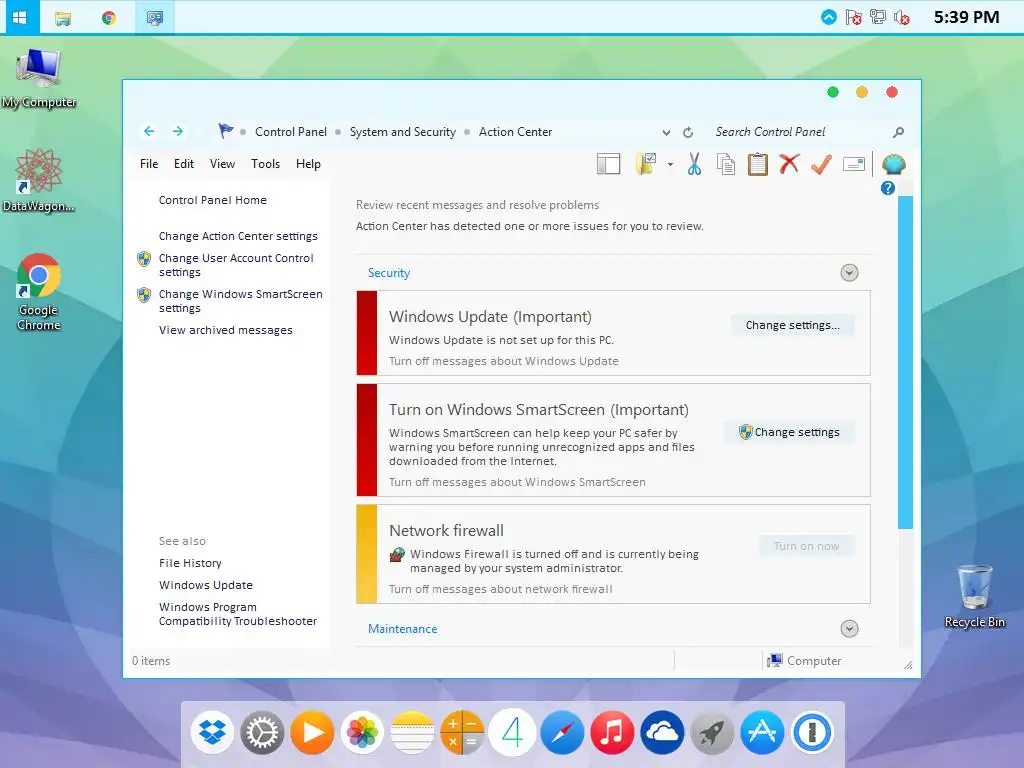Expand the Maintenance section chevron
Viewport: 1024px width, 768px height.
coord(849,628)
